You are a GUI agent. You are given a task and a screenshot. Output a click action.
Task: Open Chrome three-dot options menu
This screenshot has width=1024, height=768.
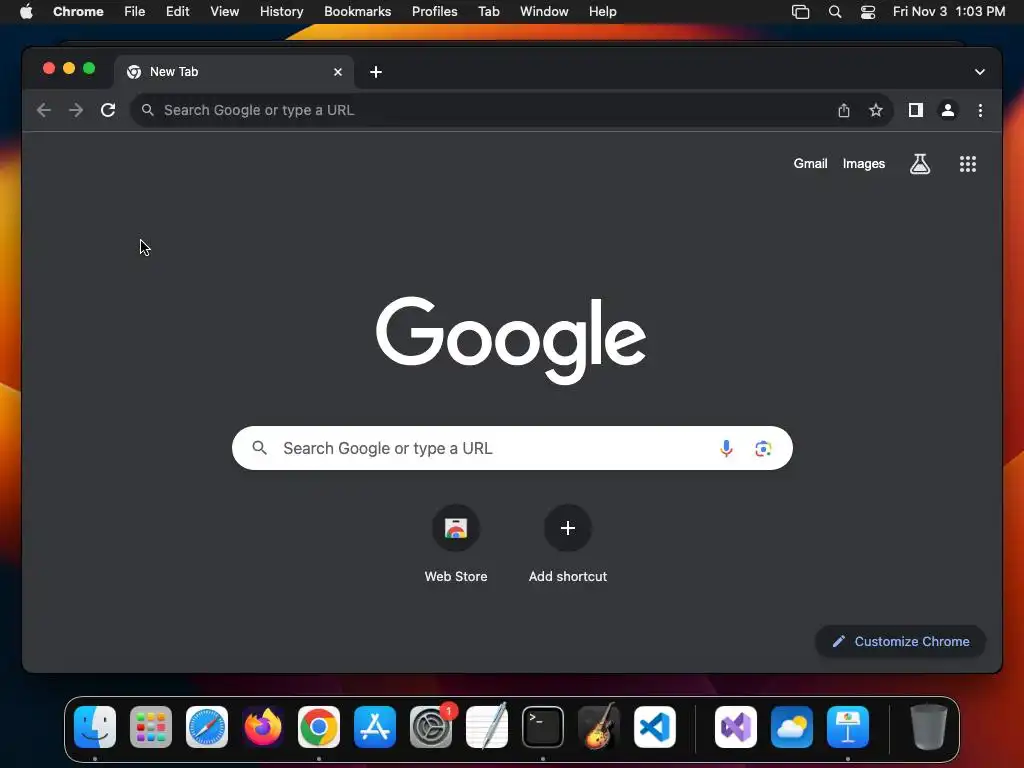pyautogui.click(x=980, y=110)
